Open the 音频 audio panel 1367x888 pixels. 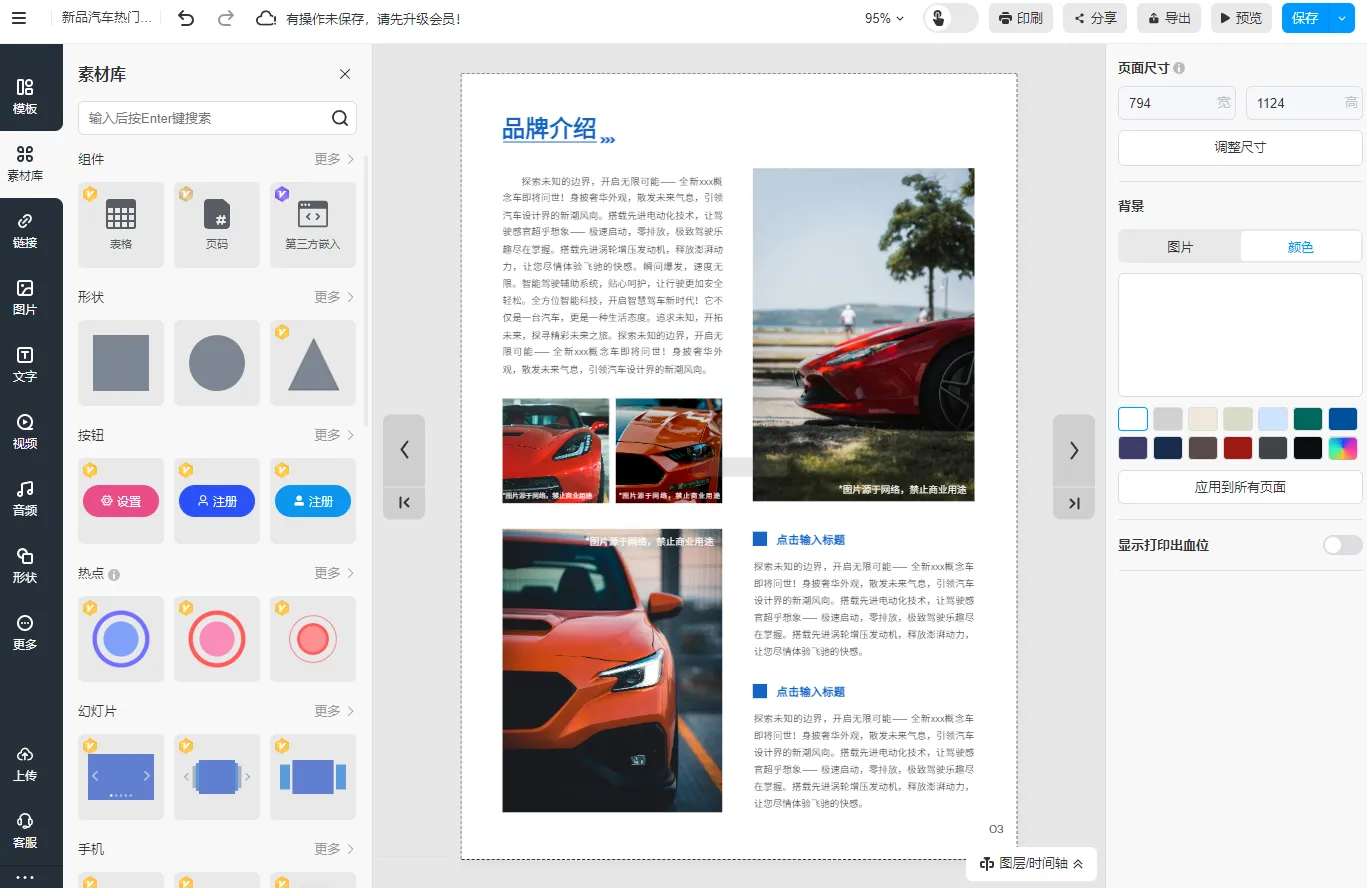click(x=25, y=499)
